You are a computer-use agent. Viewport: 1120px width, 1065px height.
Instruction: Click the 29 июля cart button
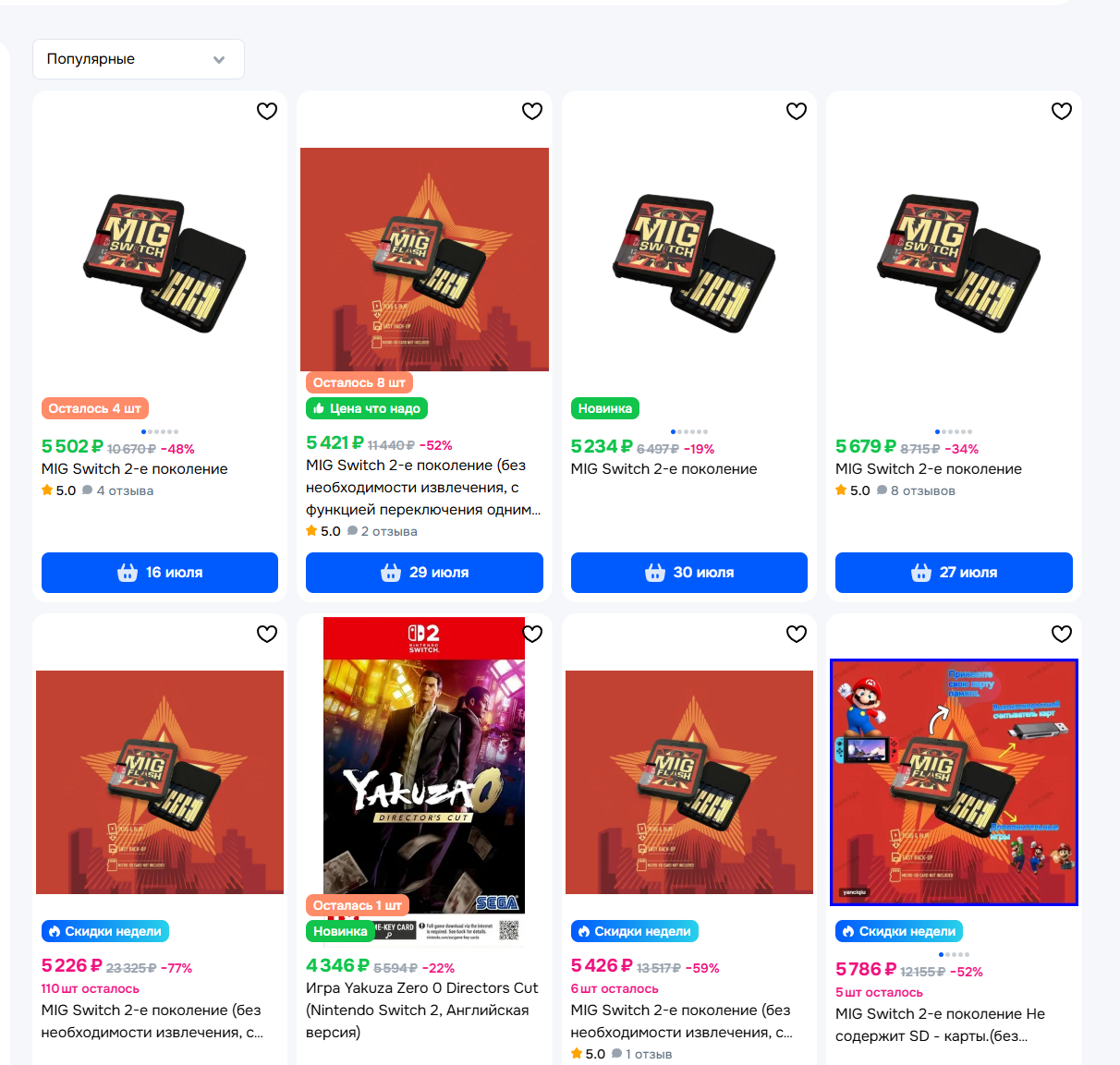(424, 573)
